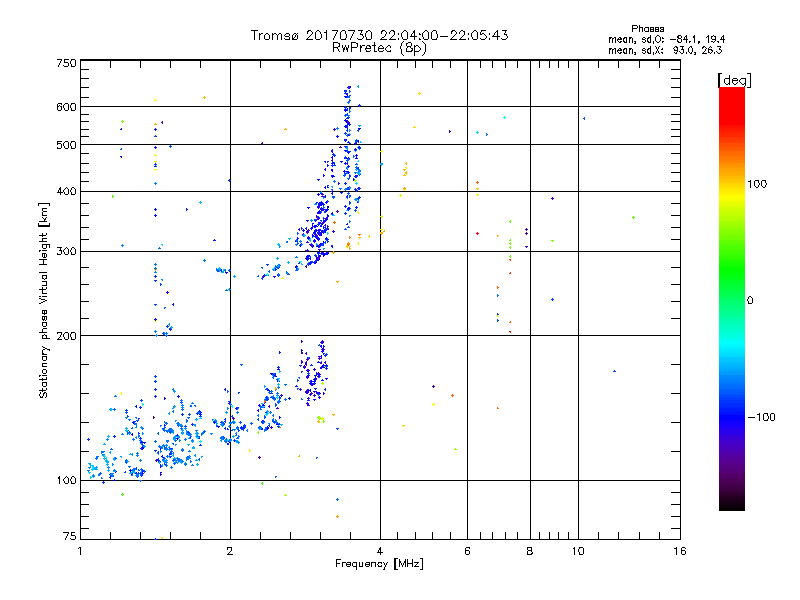Click the "Frequency [MHz]" x-axis label
The image size is (800, 600).
(379, 564)
